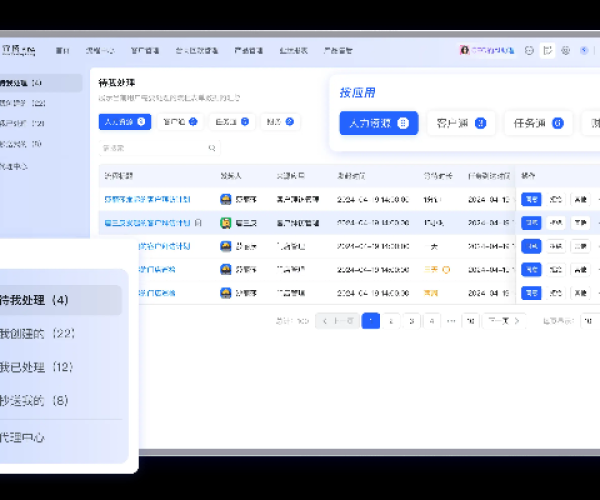Click the copy icon beside the second row title
The height and width of the screenshot is (500, 600).
[198, 222]
